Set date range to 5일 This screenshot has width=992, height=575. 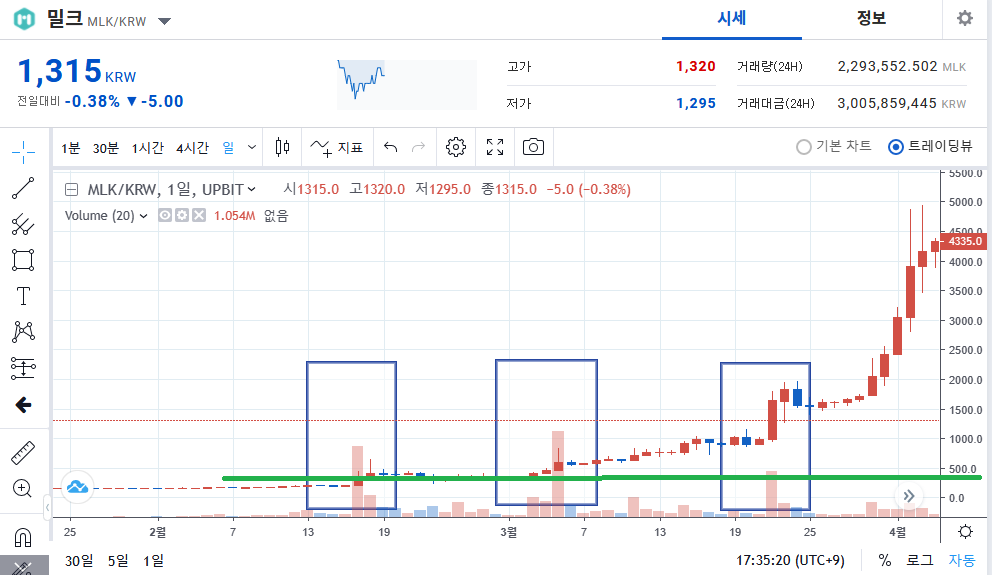tap(118, 560)
